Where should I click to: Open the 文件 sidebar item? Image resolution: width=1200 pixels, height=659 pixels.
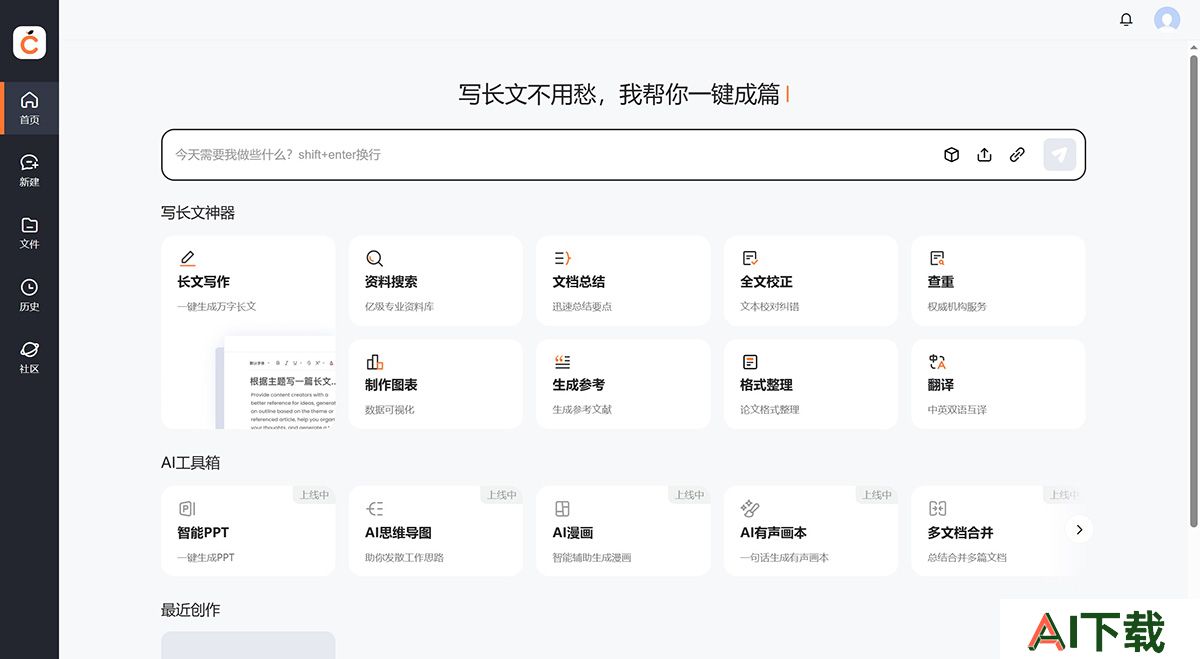pyautogui.click(x=29, y=233)
